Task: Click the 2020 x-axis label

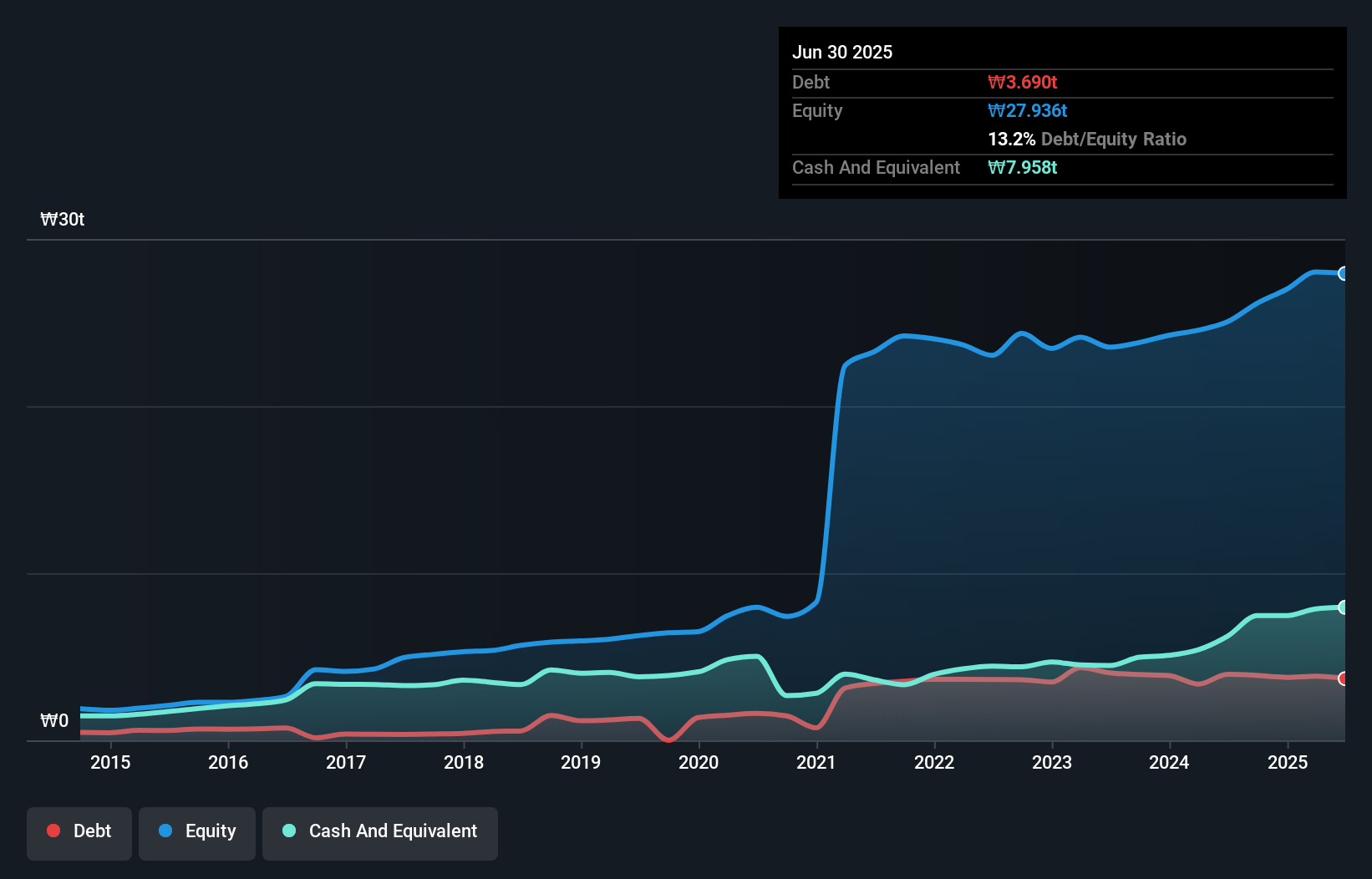Action: 699,762
